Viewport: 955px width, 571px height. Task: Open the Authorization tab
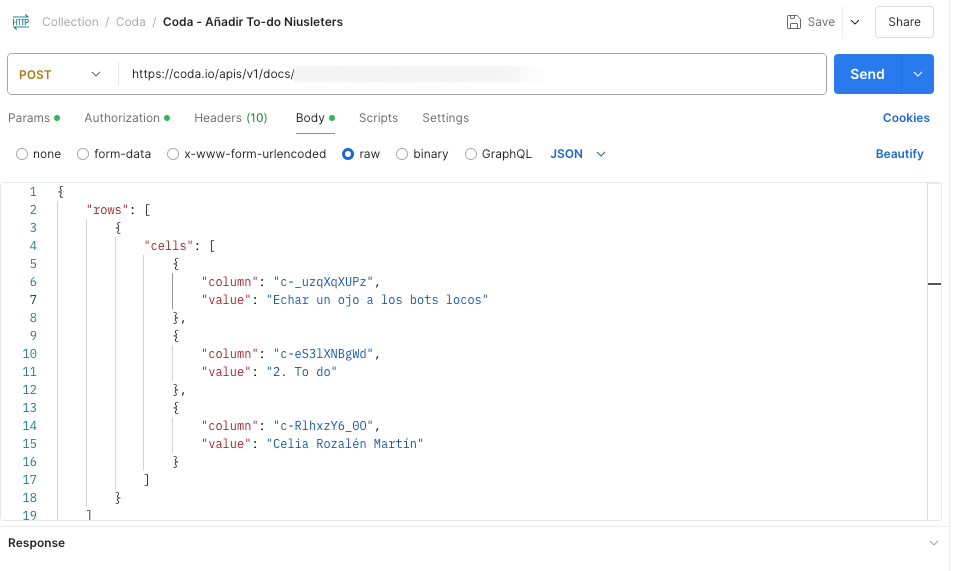pos(122,118)
